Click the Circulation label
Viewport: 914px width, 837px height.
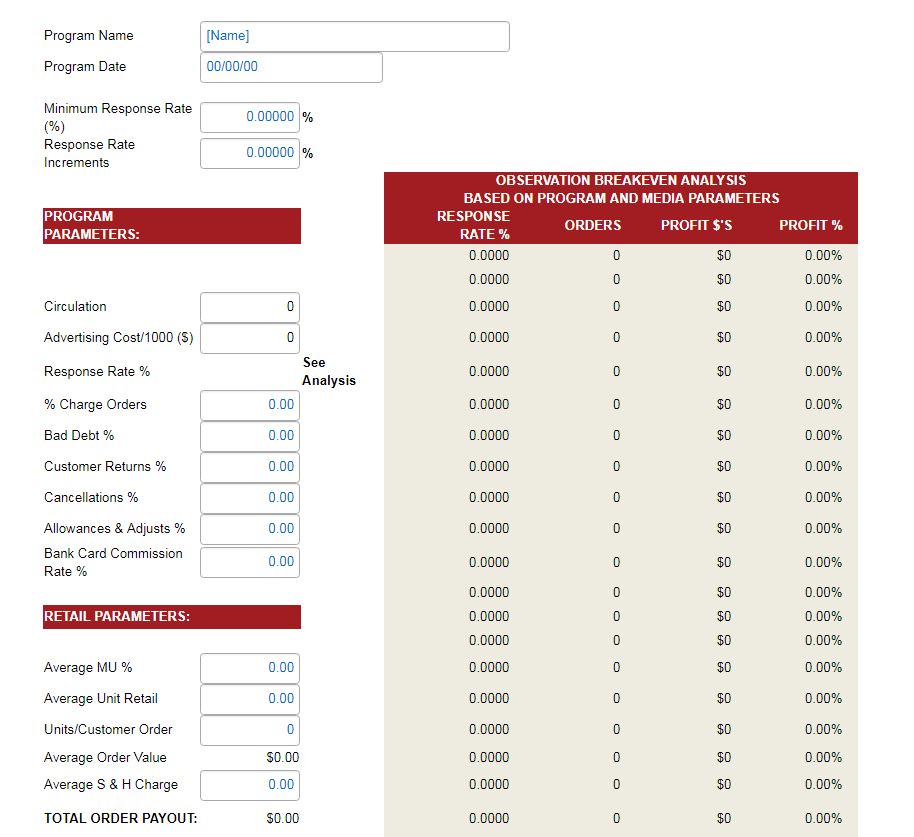click(75, 307)
